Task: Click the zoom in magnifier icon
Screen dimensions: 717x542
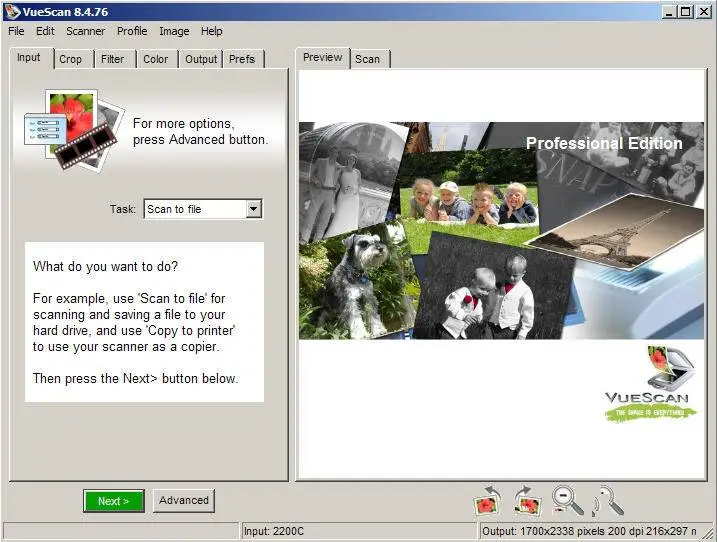Action: 608,500
